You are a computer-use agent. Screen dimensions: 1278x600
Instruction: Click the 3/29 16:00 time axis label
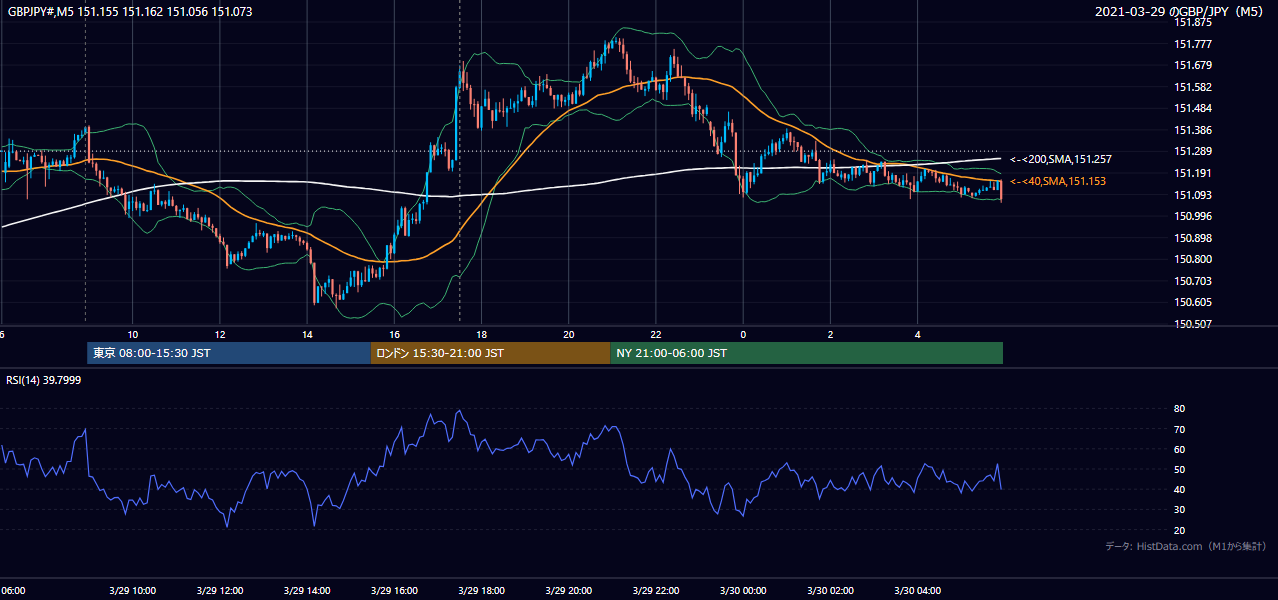[x=394, y=591]
